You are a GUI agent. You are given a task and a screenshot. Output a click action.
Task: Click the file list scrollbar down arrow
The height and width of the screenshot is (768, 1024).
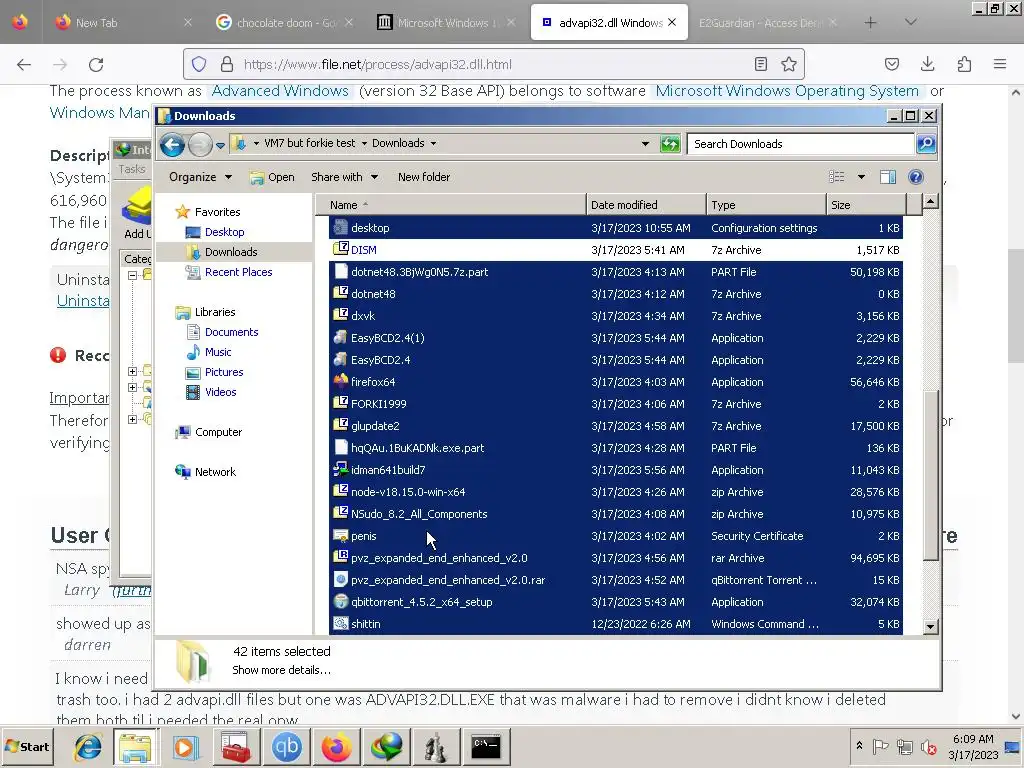931,626
